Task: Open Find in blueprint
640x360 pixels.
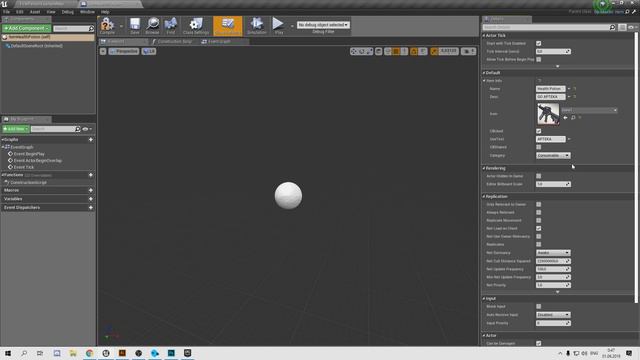Action: tap(171, 25)
